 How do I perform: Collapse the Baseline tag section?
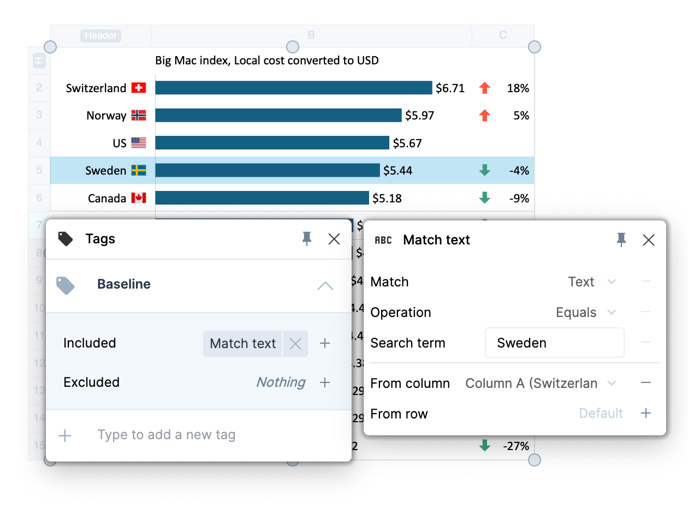click(325, 285)
